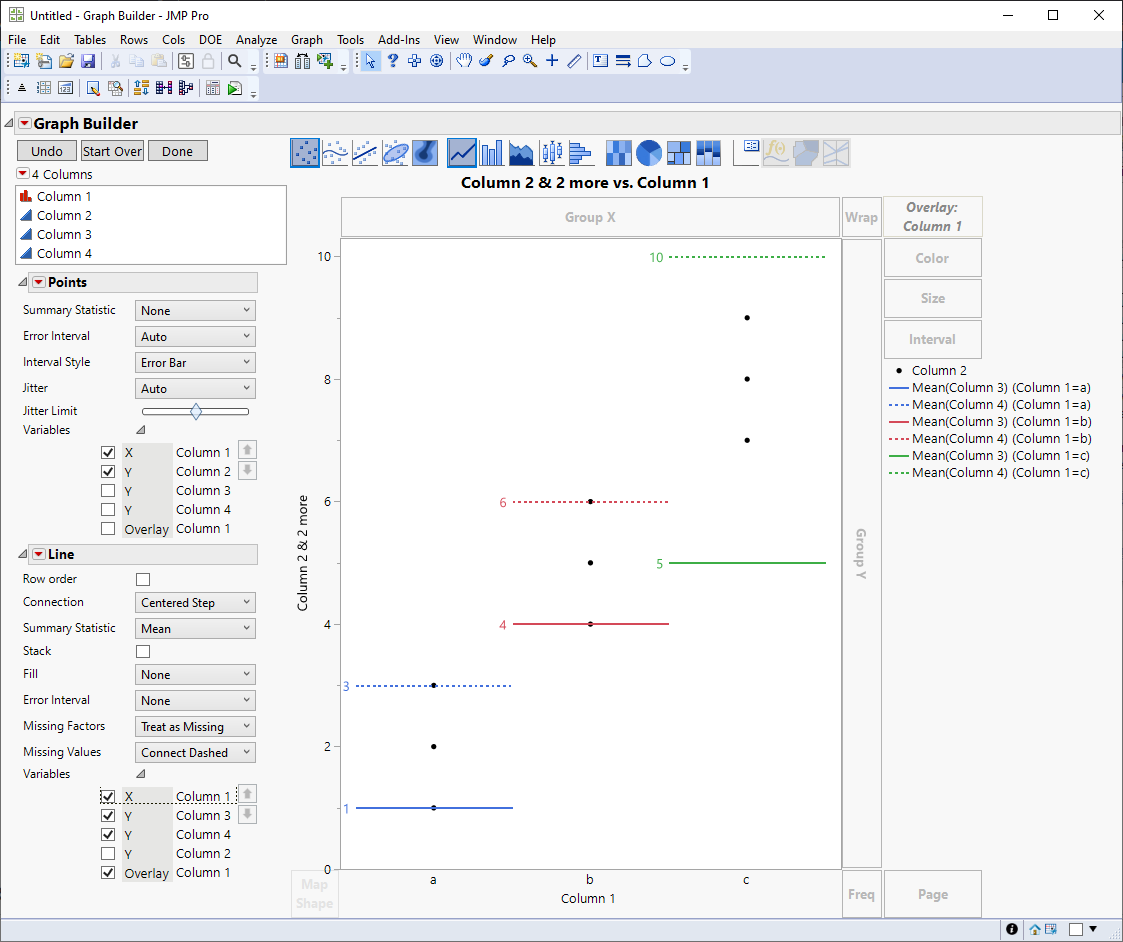Select the Points element icon
The width and height of the screenshot is (1123, 942).
(x=305, y=153)
